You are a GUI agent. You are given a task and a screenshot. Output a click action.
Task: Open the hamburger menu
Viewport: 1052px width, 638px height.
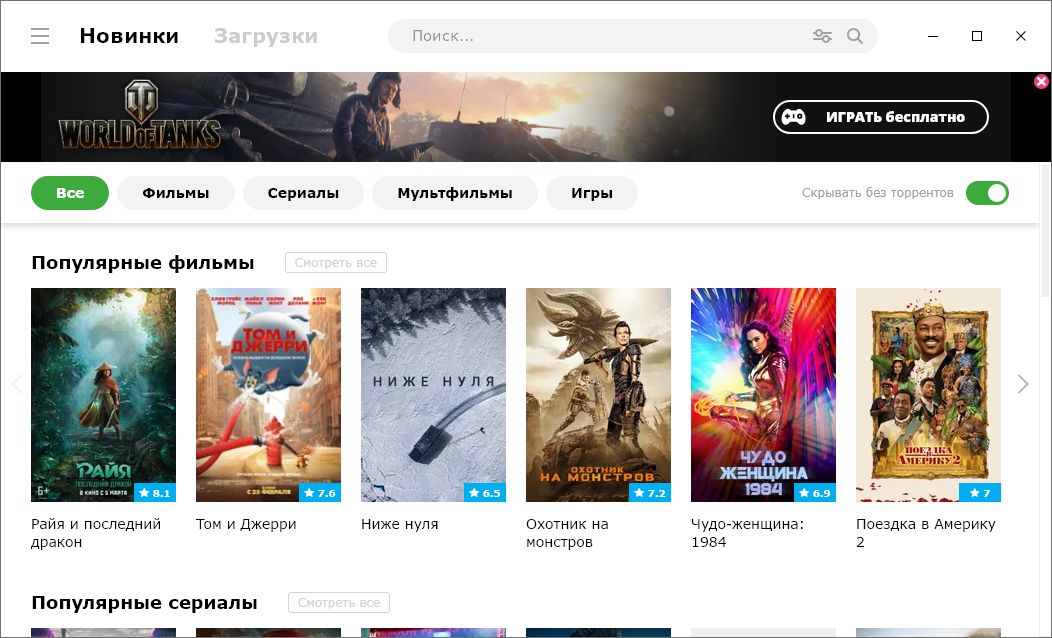tap(40, 36)
